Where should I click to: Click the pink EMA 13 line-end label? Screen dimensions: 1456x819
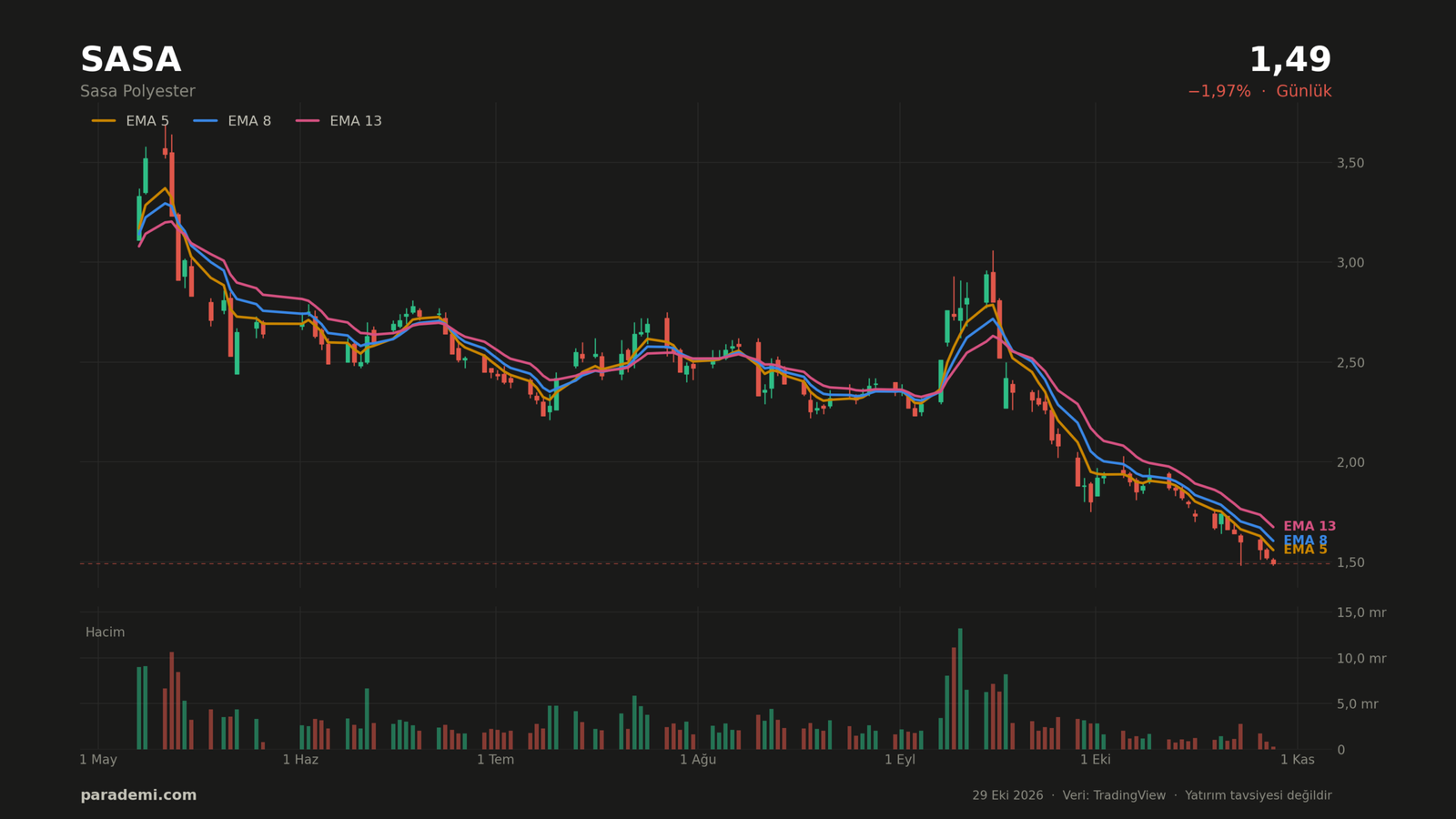click(x=1309, y=526)
